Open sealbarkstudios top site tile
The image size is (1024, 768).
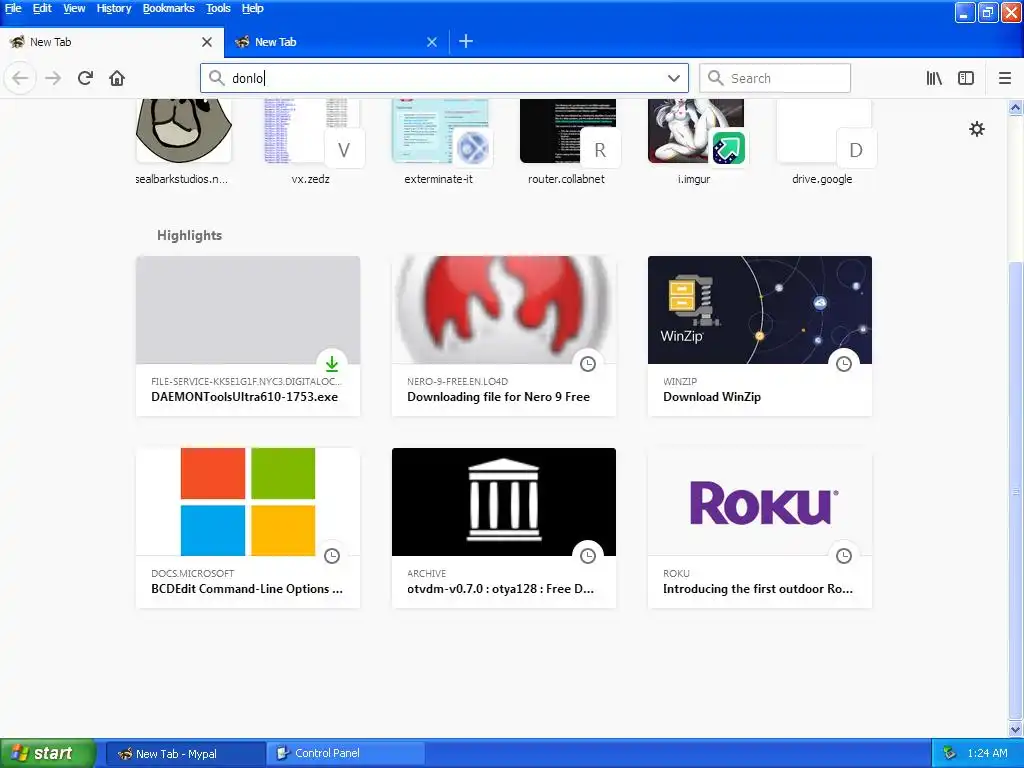coord(184,142)
